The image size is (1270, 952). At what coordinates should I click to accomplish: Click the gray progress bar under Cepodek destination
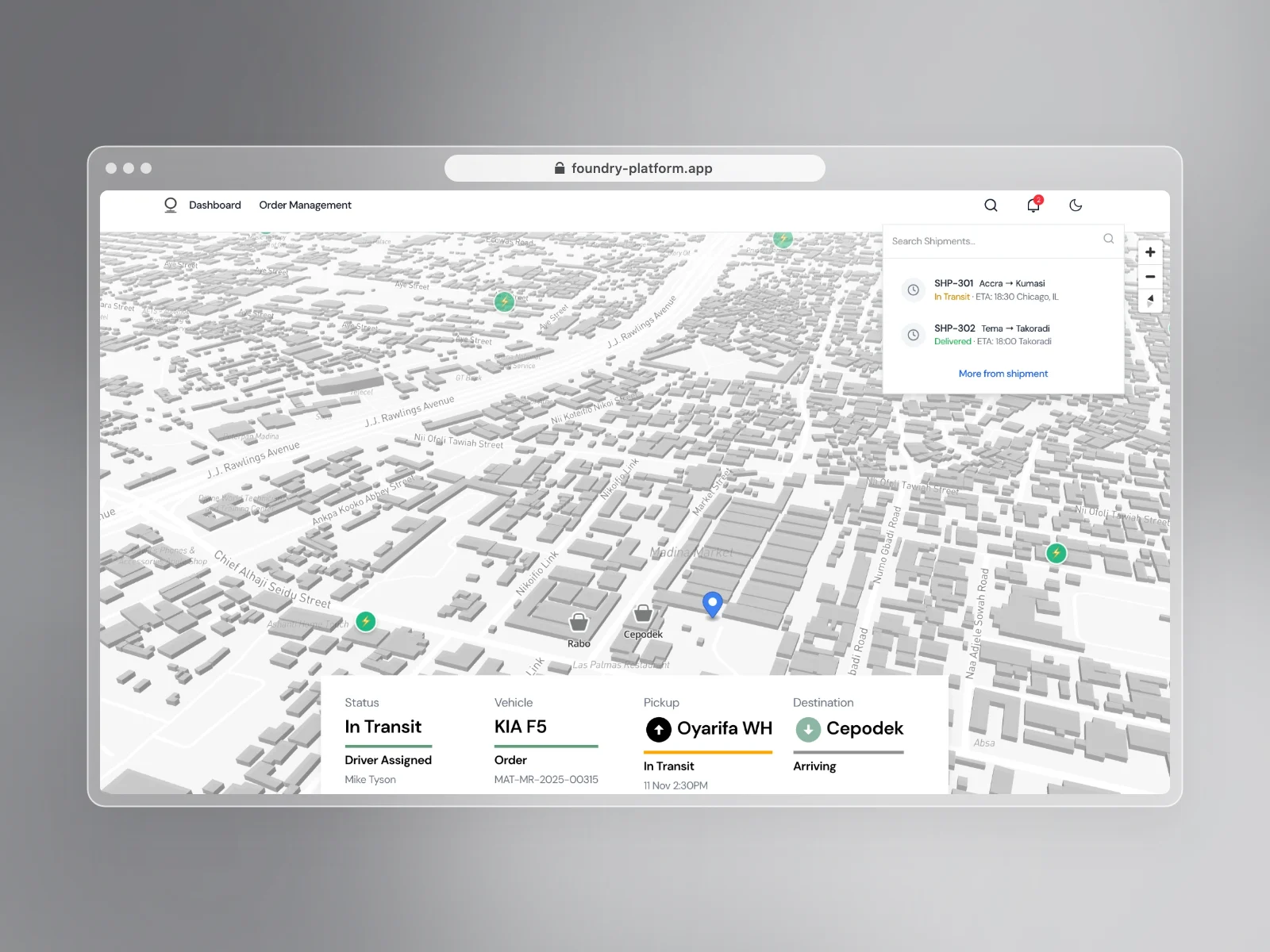coord(849,752)
